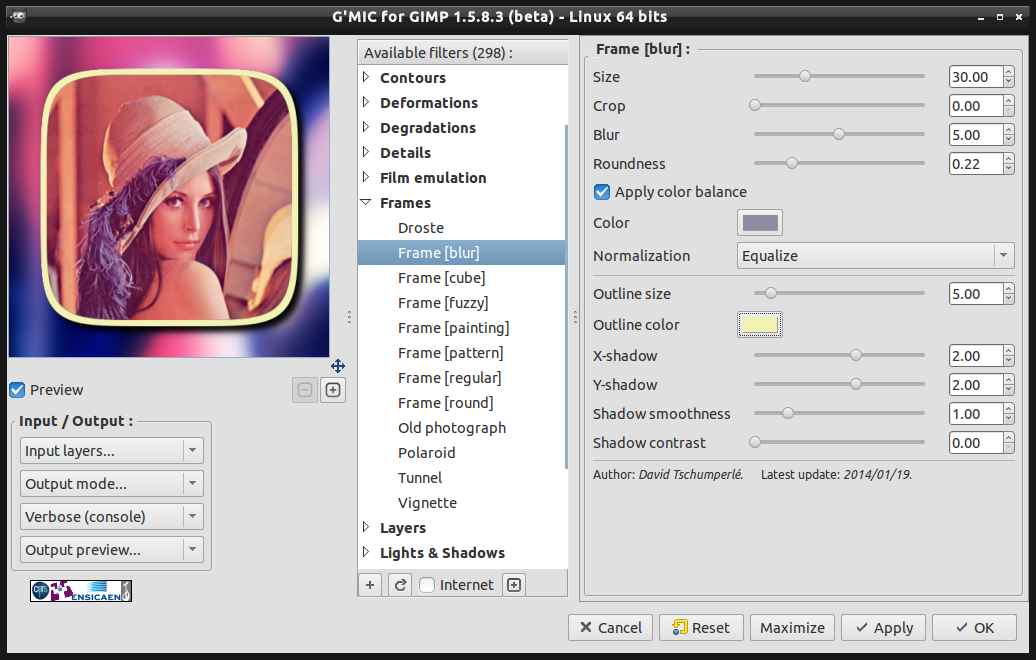Select the Frame [fuzzy] filter

click(443, 303)
